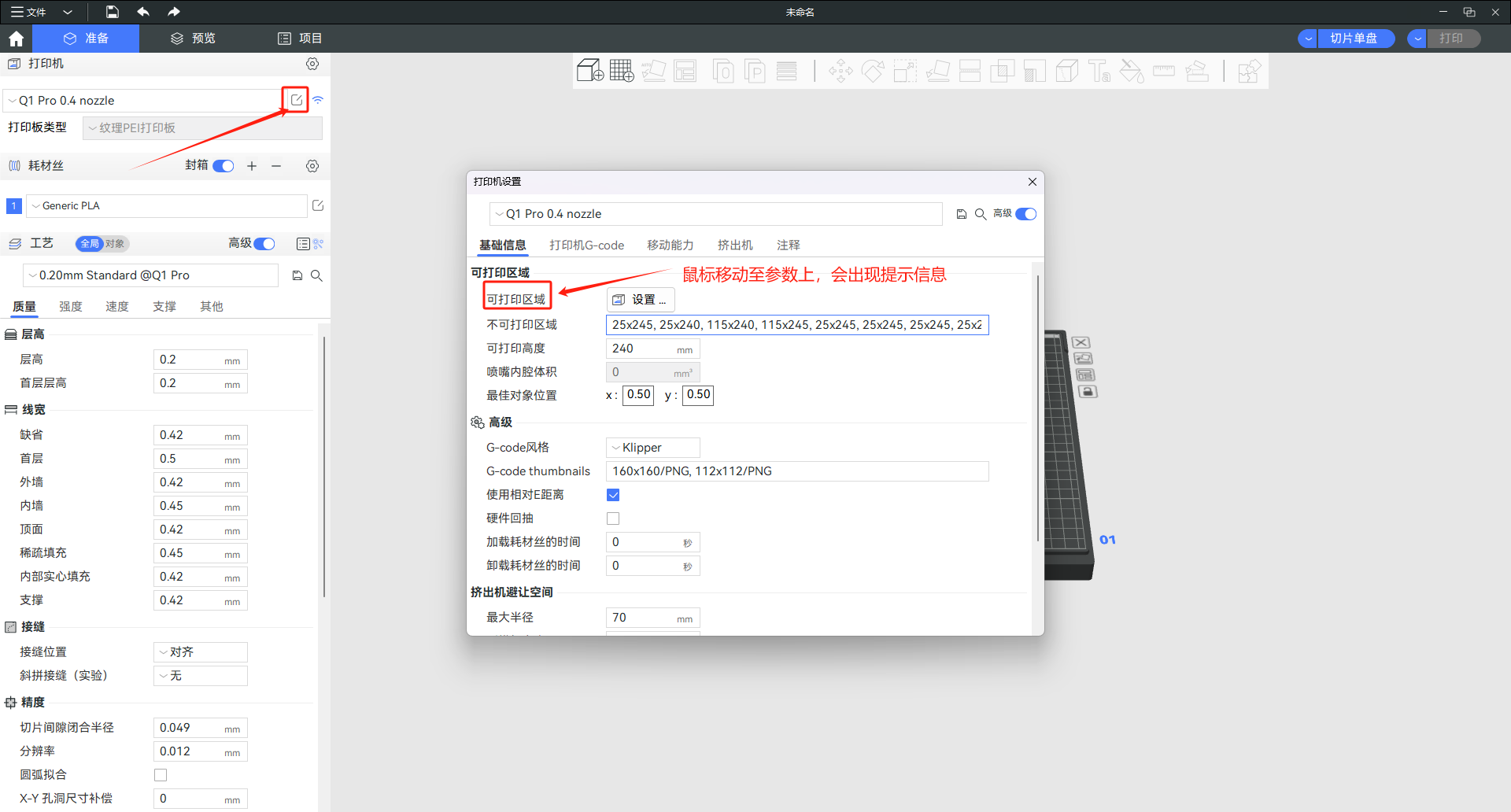Click the home icon in top bar
The width and height of the screenshot is (1511, 812).
tap(16, 39)
